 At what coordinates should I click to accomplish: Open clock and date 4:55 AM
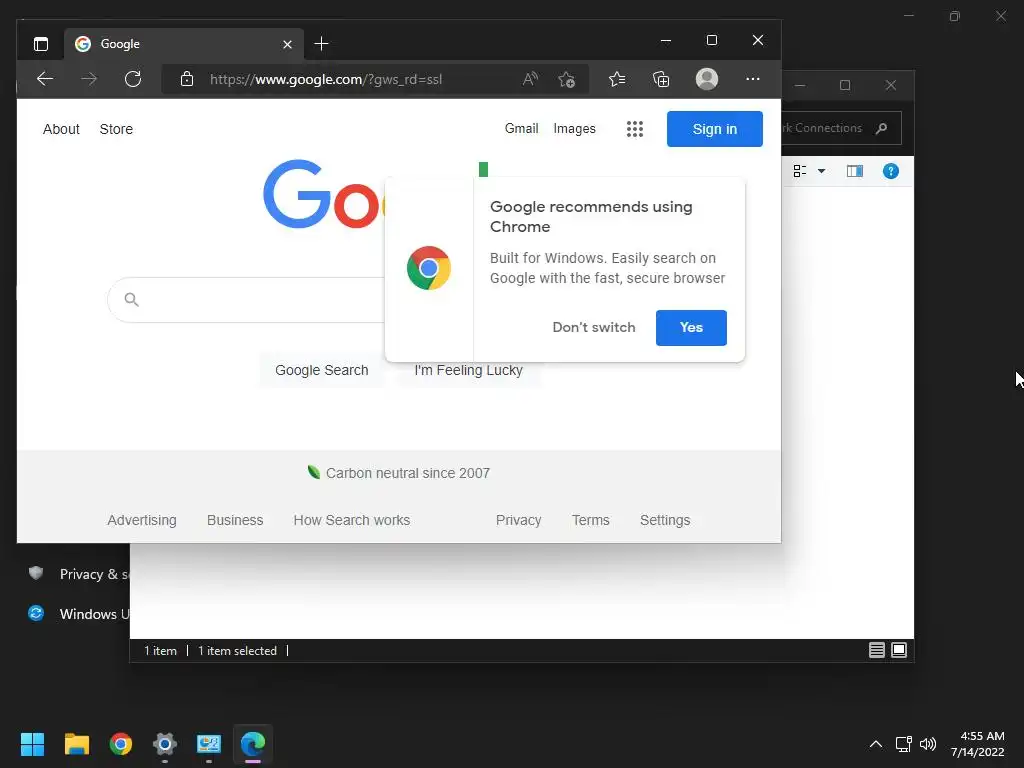tap(978, 744)
